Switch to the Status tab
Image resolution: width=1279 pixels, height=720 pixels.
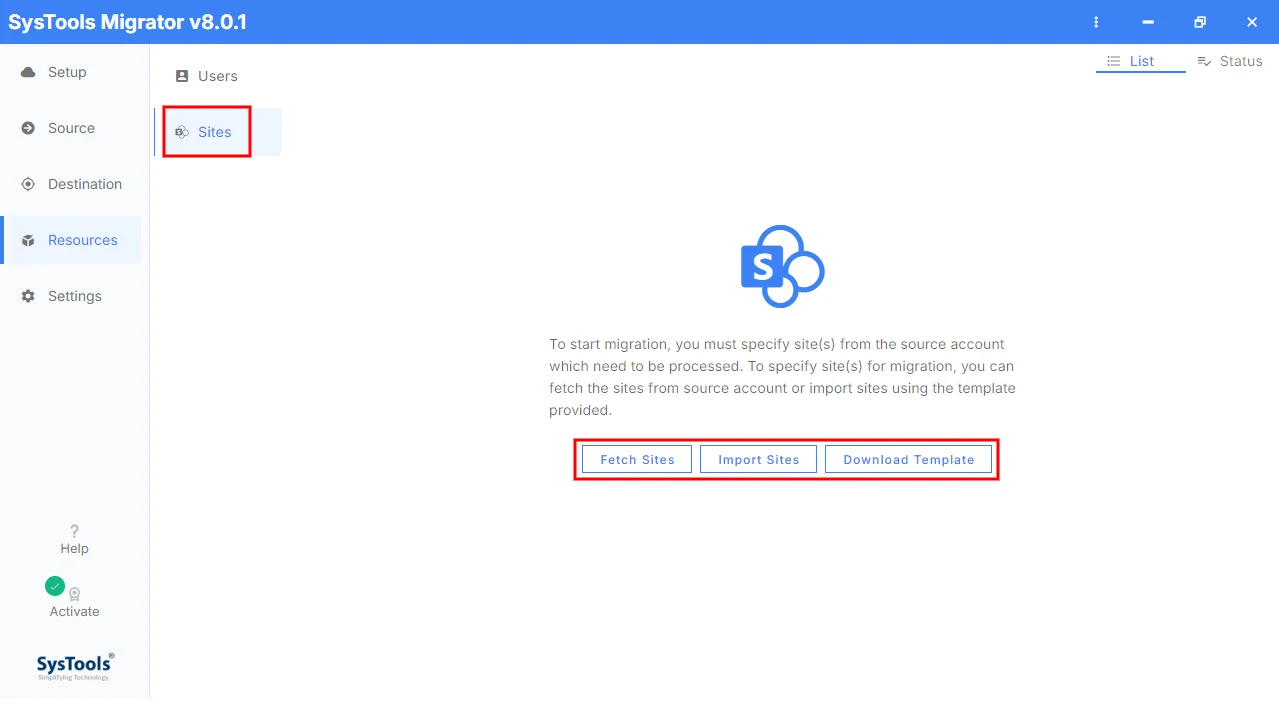(x=1230, y=61)
